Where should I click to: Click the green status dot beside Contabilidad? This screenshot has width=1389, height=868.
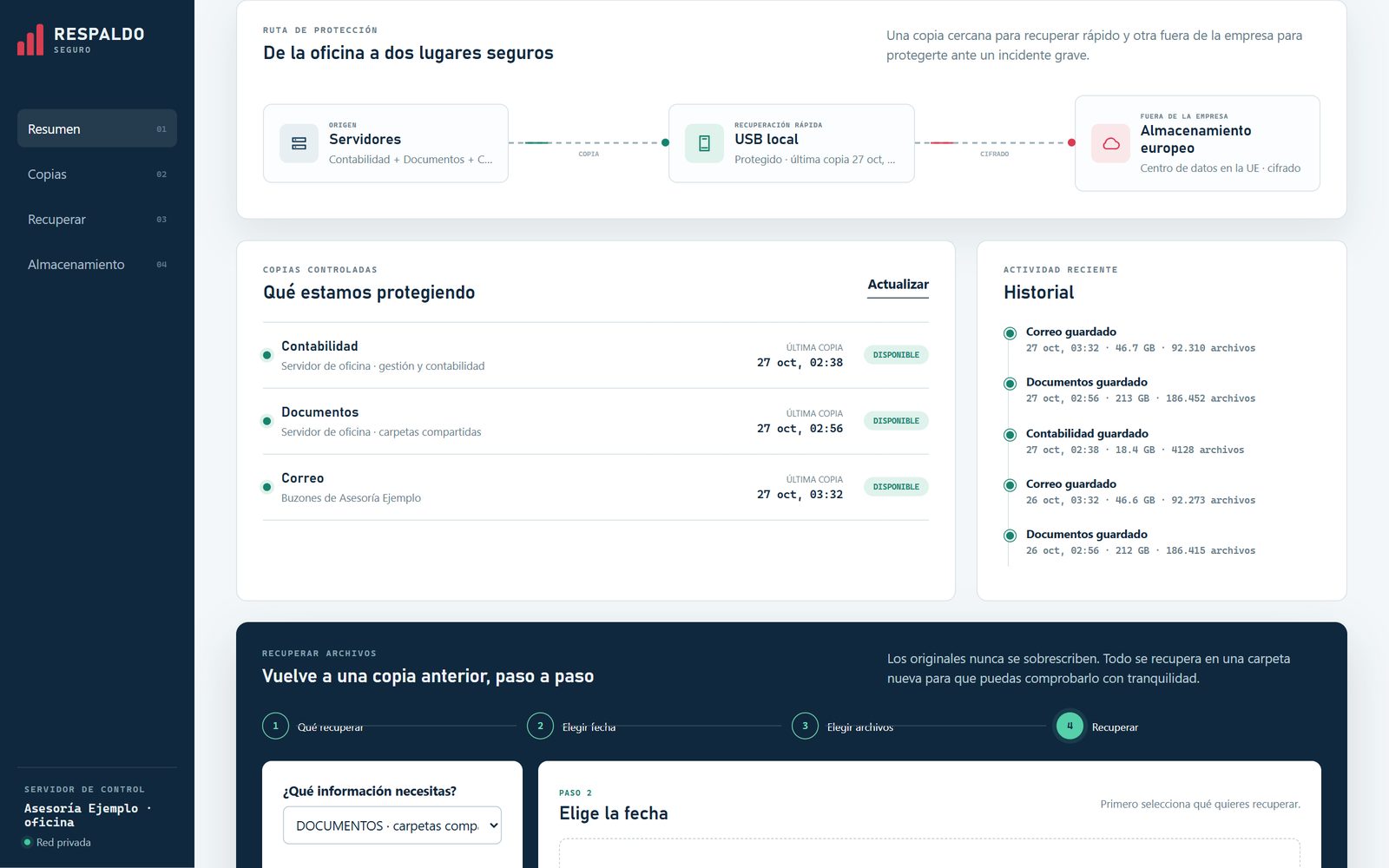pyautogui.click(x=267, y=355)
